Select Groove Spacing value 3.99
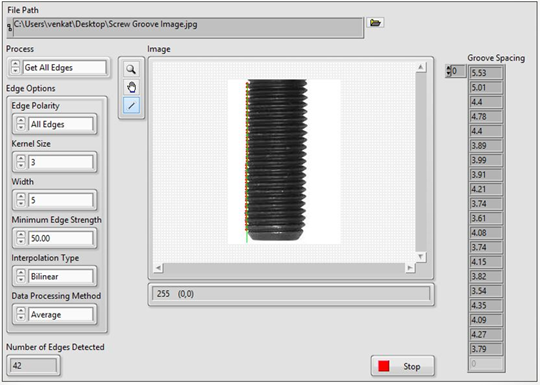 (x=486, y=160)
